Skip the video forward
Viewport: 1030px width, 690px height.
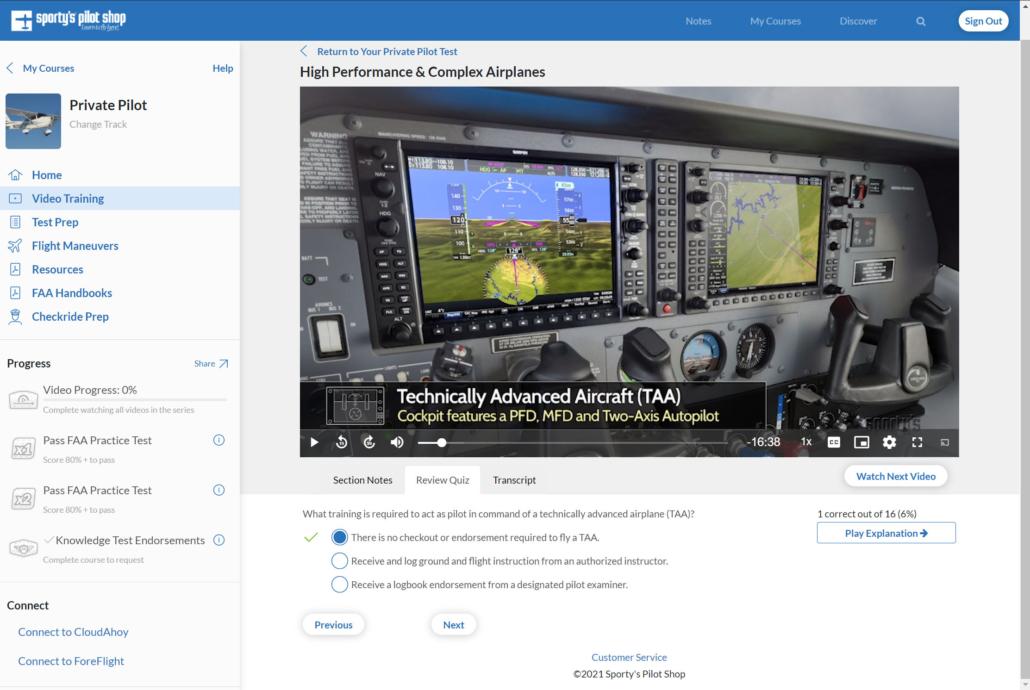pyautogui.click(x=369, y=441)
